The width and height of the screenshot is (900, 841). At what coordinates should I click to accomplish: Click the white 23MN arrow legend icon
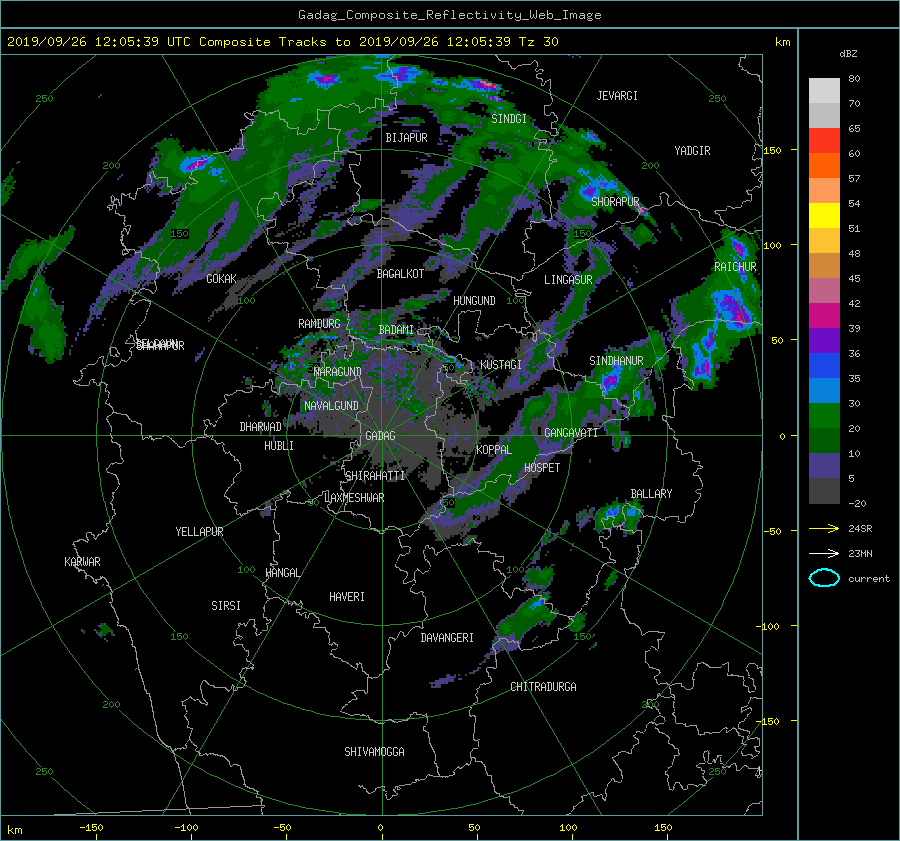click(x=824, y=553)
